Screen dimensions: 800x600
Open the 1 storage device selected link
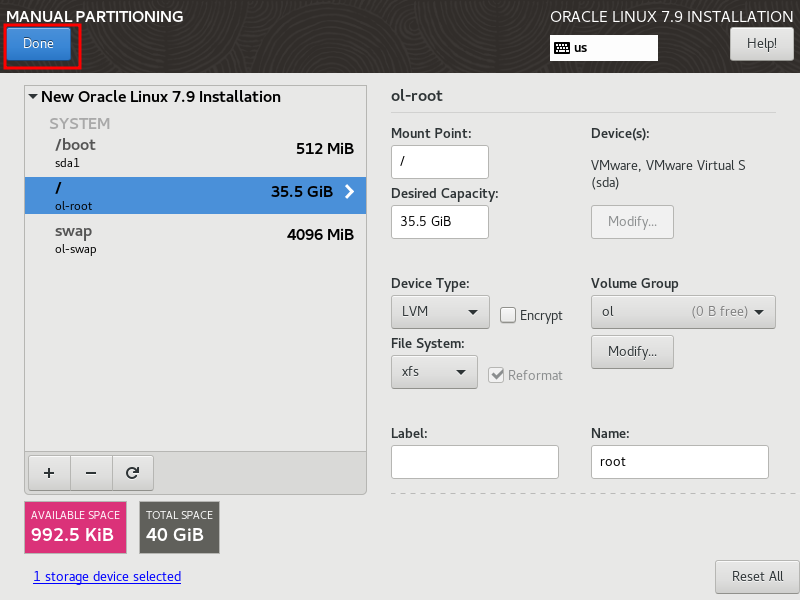click(107, 577)
